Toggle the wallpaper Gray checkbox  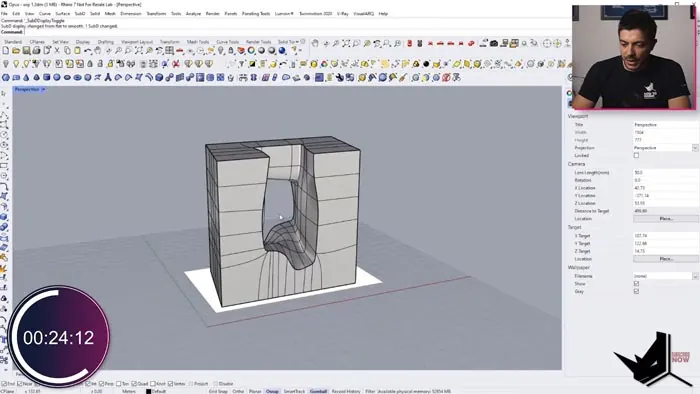636,291
